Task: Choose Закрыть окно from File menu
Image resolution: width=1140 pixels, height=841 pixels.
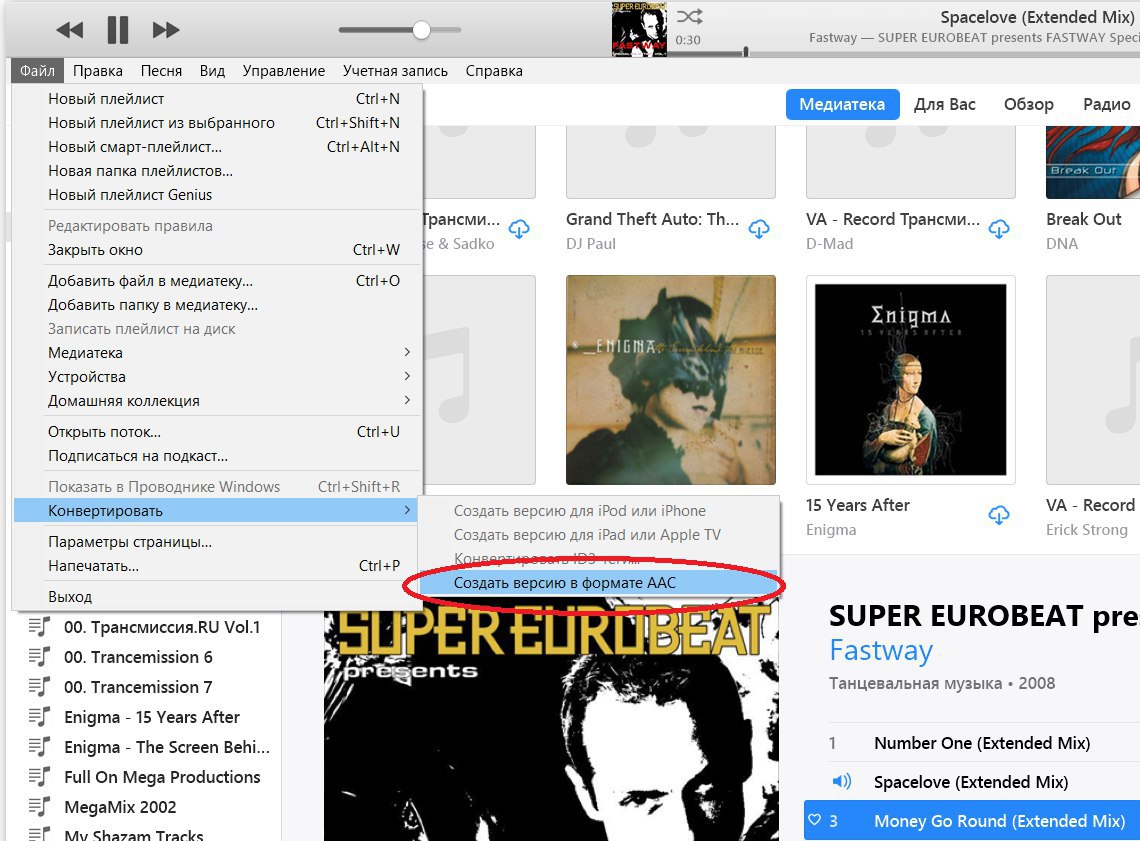Action: [x=217, y=249]
